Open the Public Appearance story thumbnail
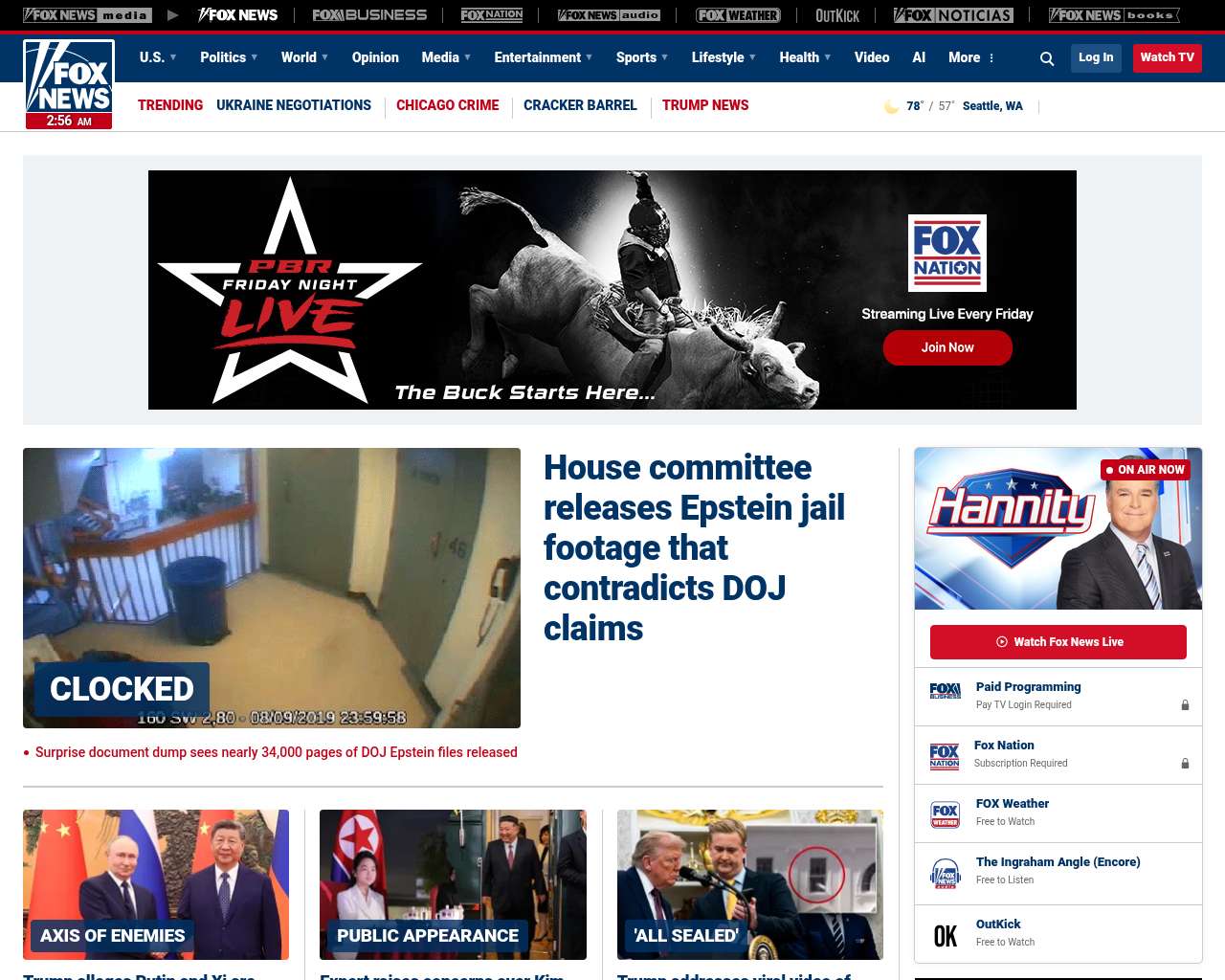Image resolution: width=1225 pixels, height=980 pixels. (x=453, y=884)
